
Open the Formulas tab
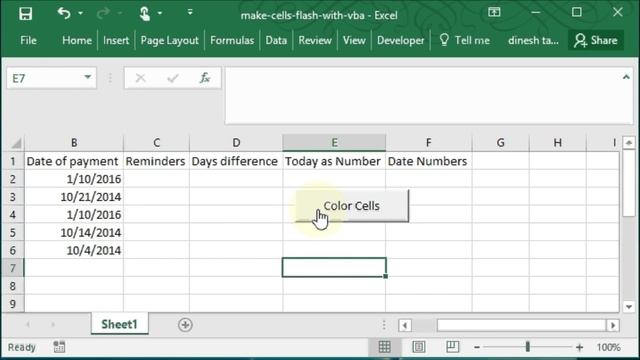coord(232,40)
